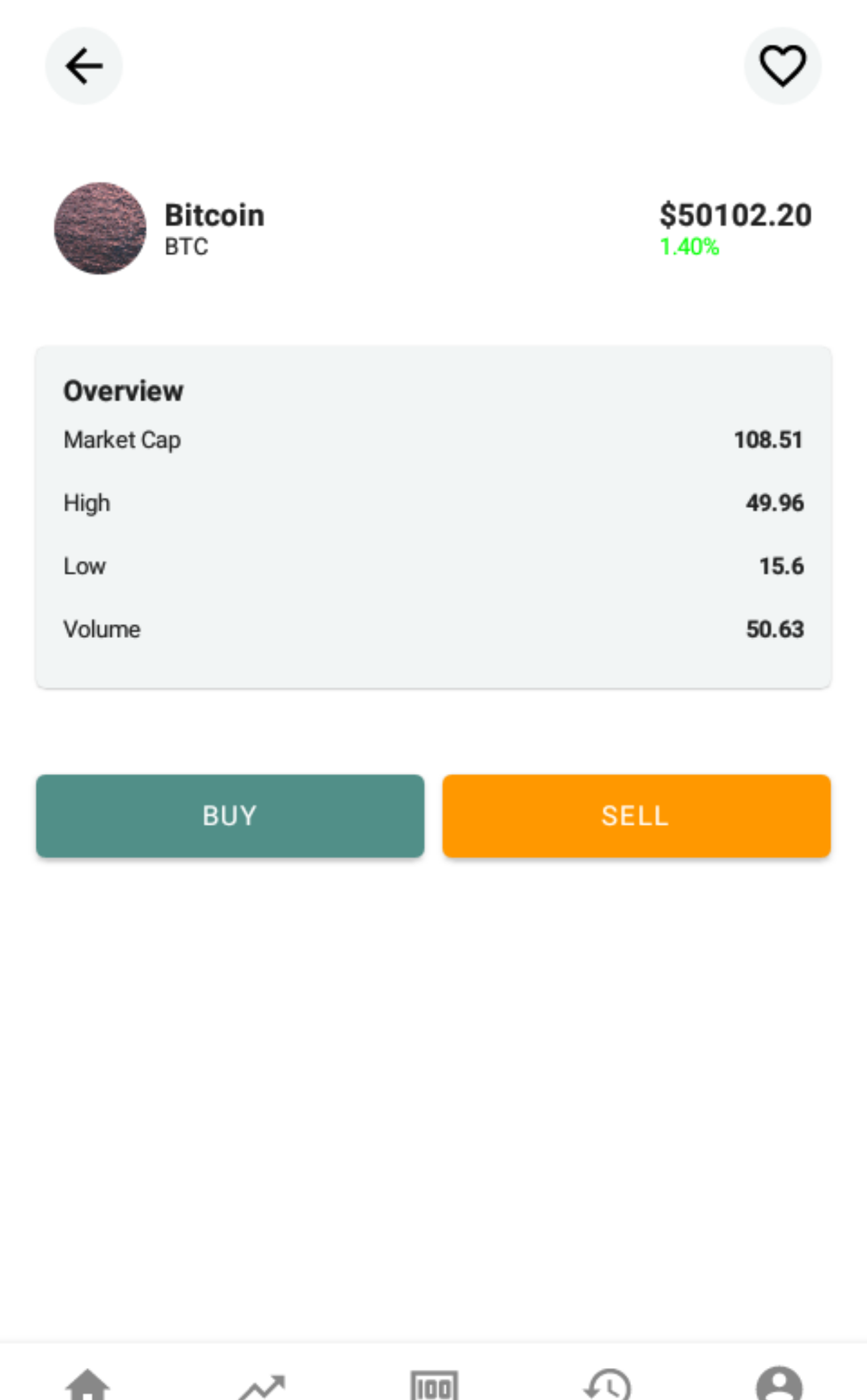Screen dimensions: 867x1400
Task: Favorite Bitcoin with the heart icon
Action: click(782, 66)
